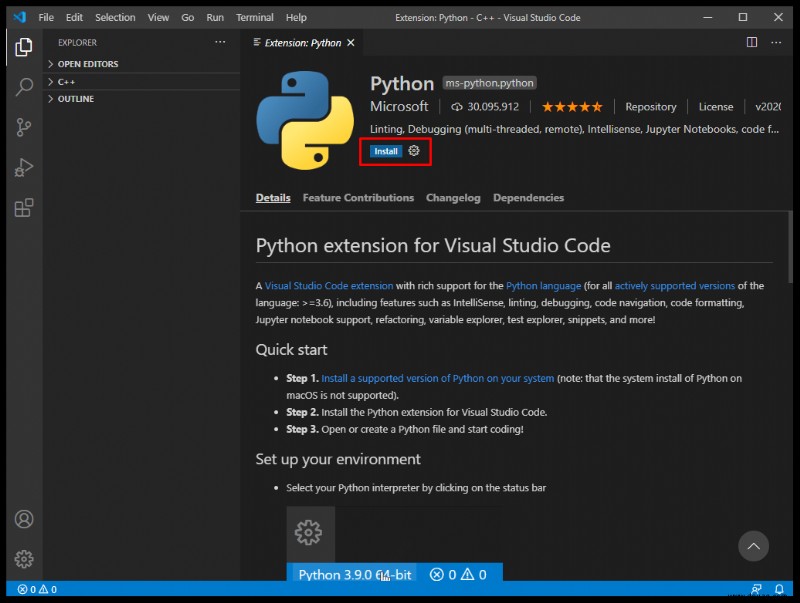Open the Terminal menu

click(x=255, y=17)
